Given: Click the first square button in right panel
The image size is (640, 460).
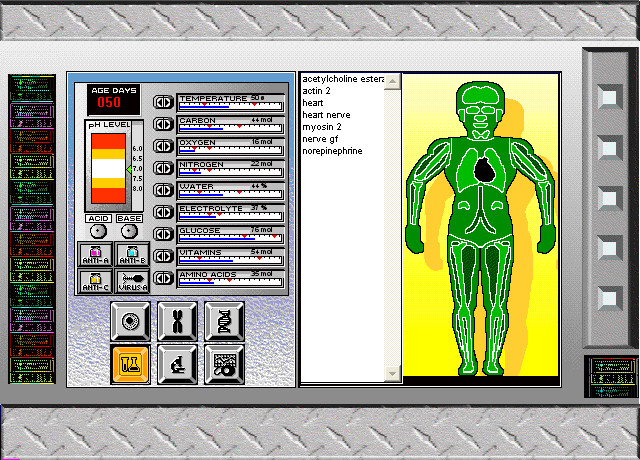Looking at the screenshot, I should pyautogui.click(x=609, y=97).
